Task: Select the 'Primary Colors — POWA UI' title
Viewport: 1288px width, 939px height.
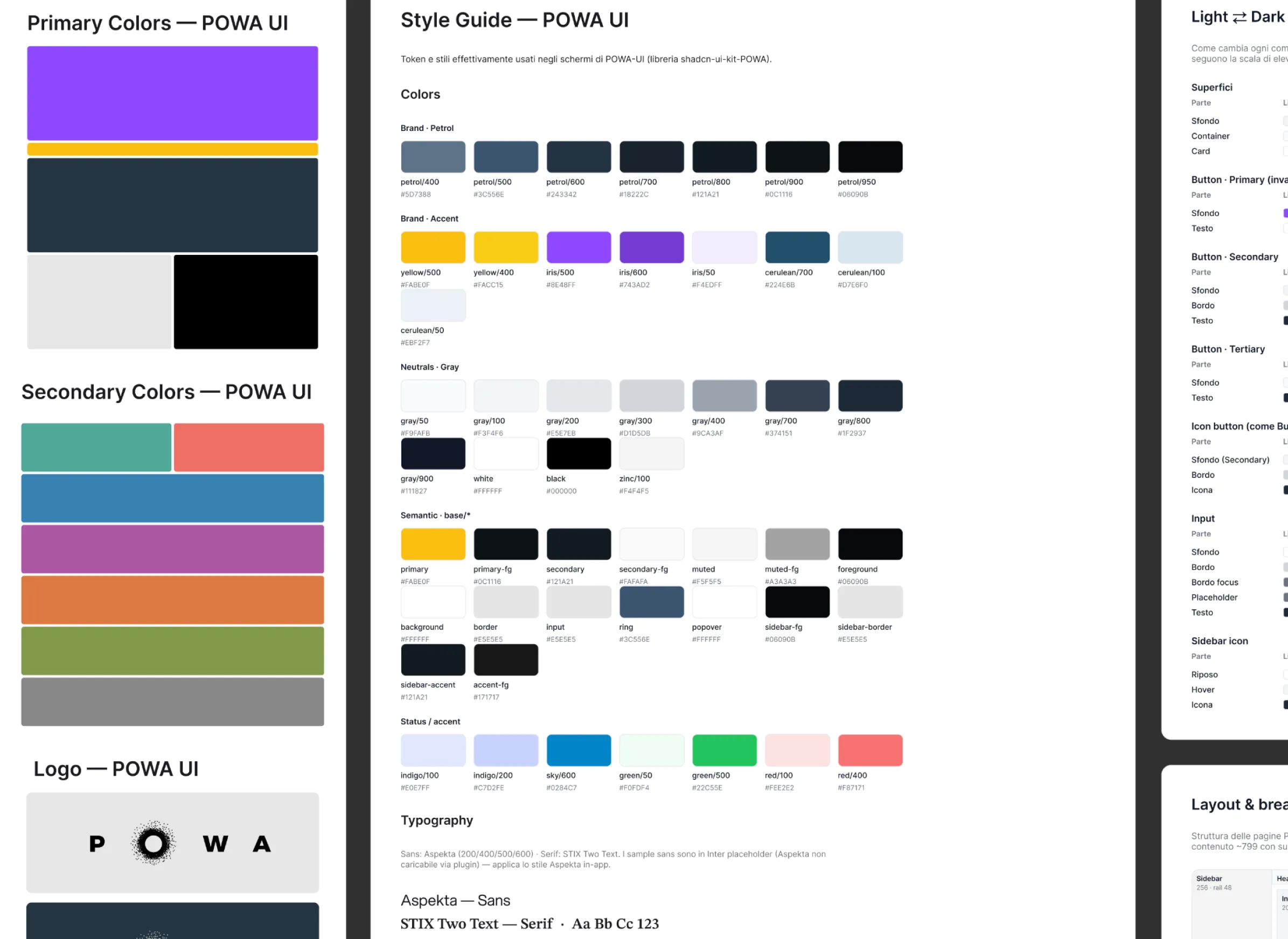Action: click(157, 23)
